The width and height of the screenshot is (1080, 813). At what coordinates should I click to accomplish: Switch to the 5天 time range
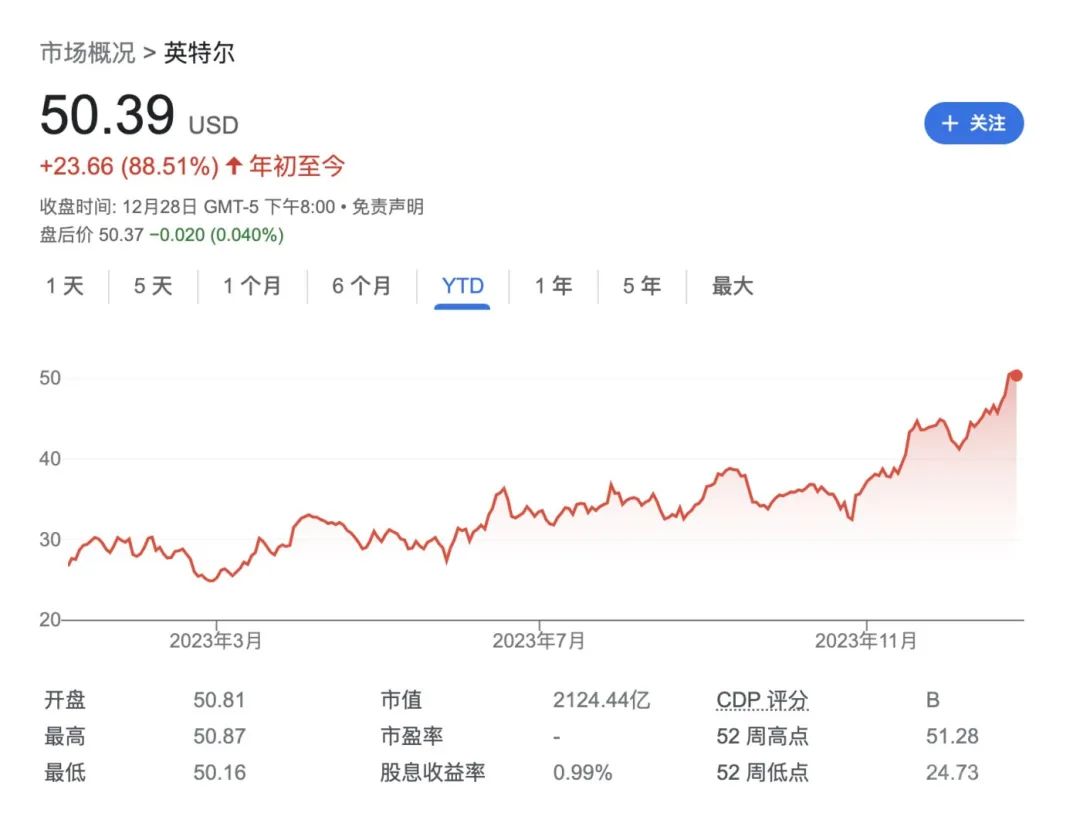pyautogui.click(x=151, y=285)
